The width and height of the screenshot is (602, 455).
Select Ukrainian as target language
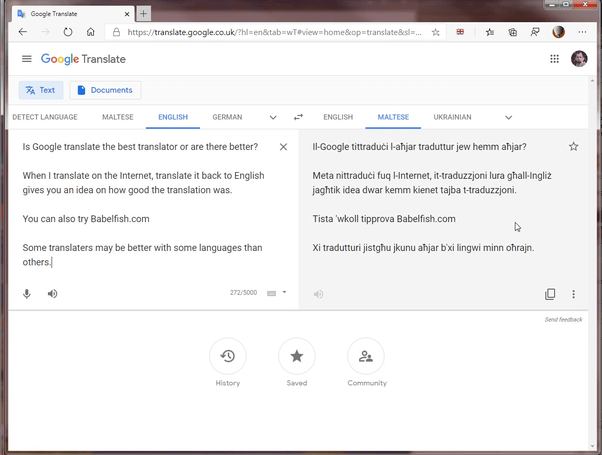(452, 117)
